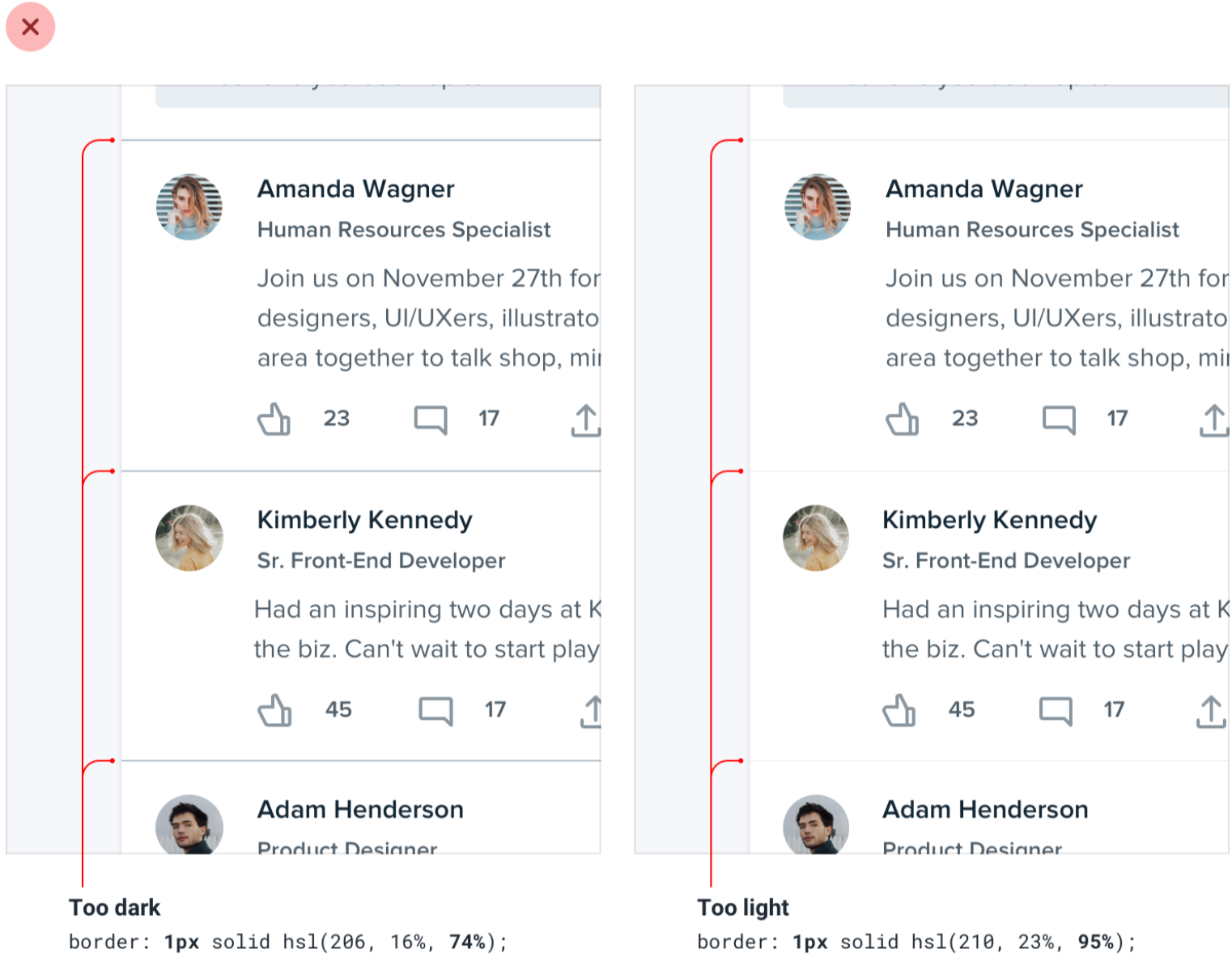1232x962 pixels.
Task: Share Amanda Wagner's post in left panel
Action: (586, 420)
